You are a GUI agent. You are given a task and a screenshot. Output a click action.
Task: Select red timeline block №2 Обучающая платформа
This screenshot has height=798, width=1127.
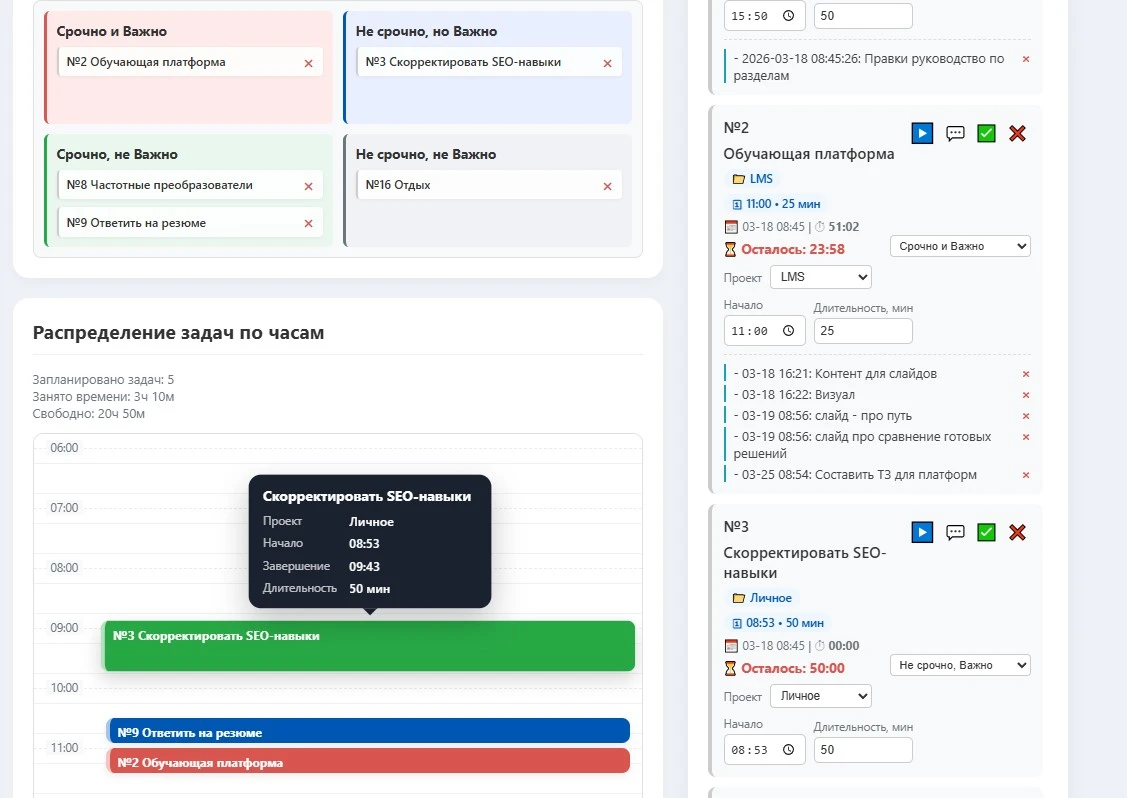point(368,761)
